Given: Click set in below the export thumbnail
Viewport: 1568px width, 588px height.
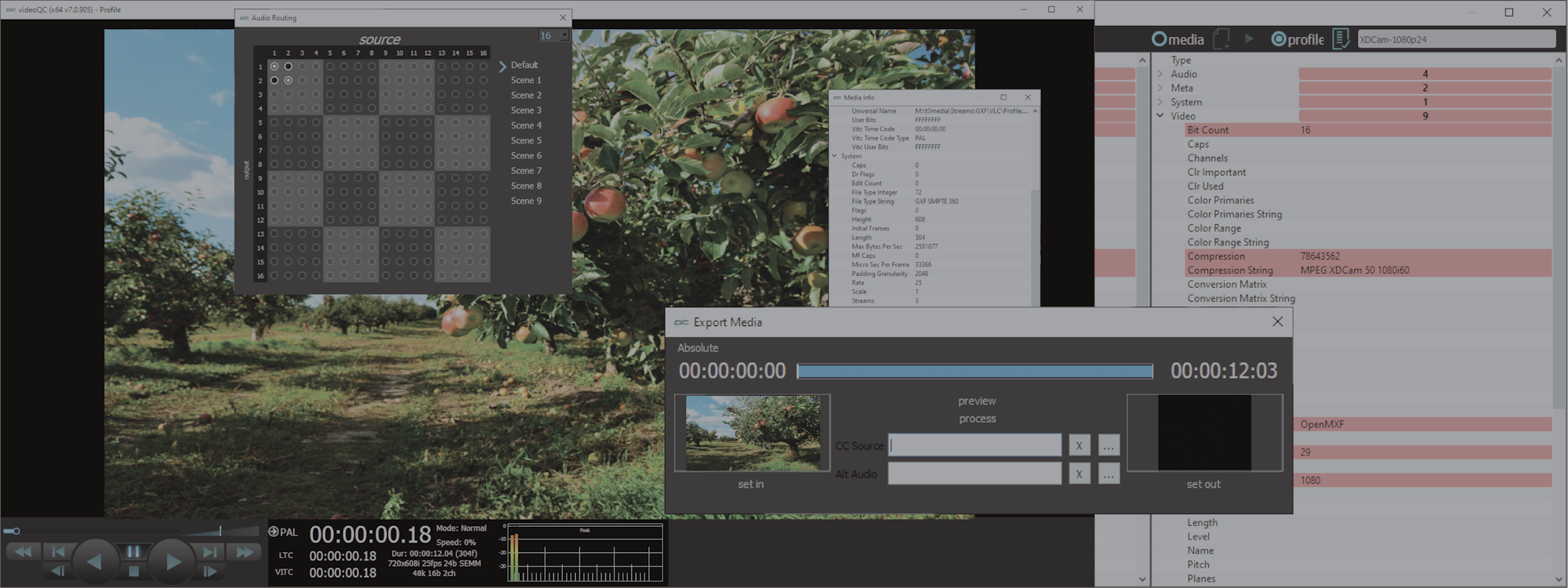Looking at the screenshot, I should coord(750,485).
